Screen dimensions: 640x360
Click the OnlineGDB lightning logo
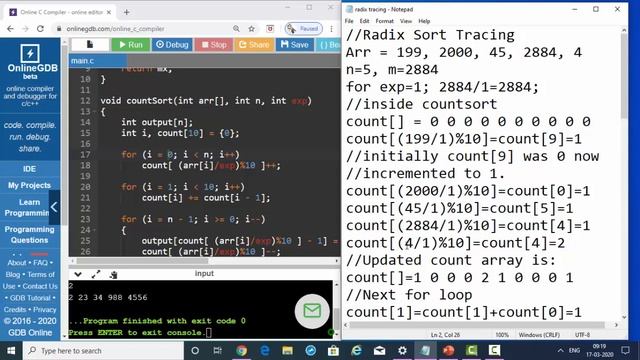click(x=30, y=53)
